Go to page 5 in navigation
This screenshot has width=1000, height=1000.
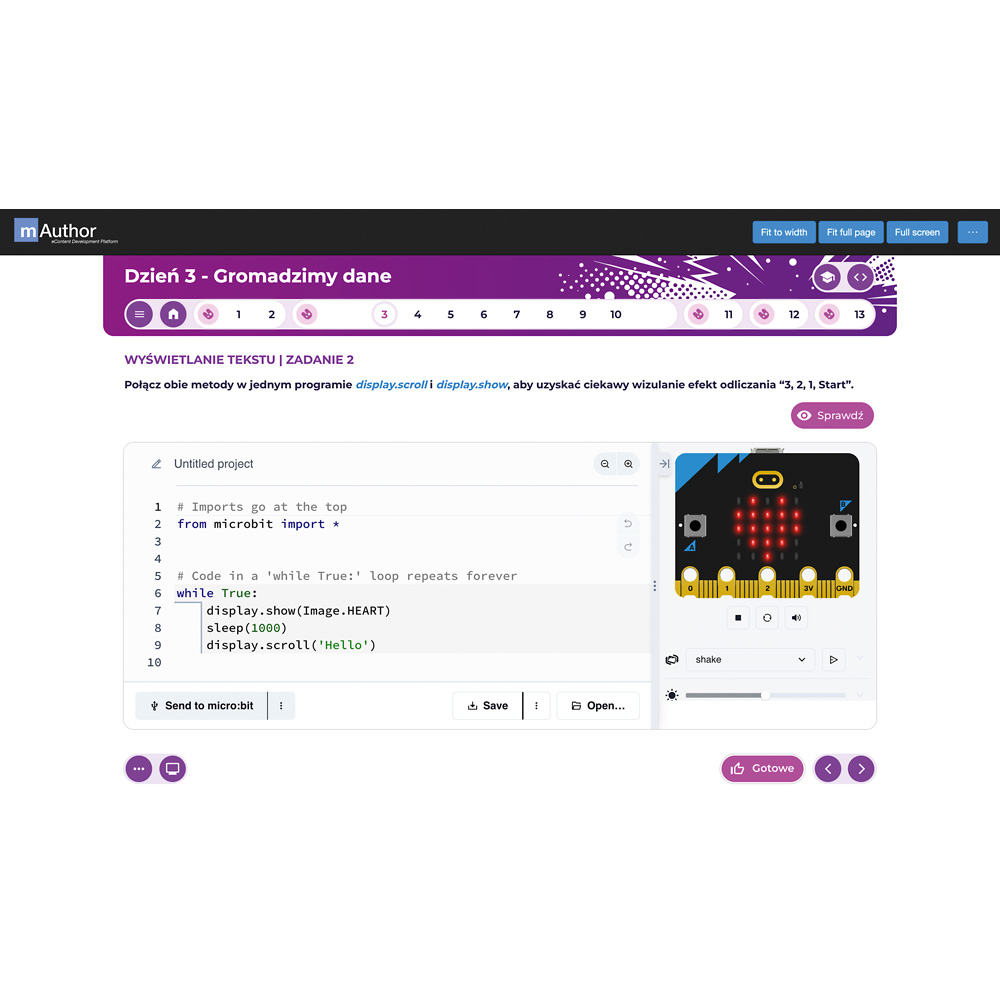click(450, 314)
